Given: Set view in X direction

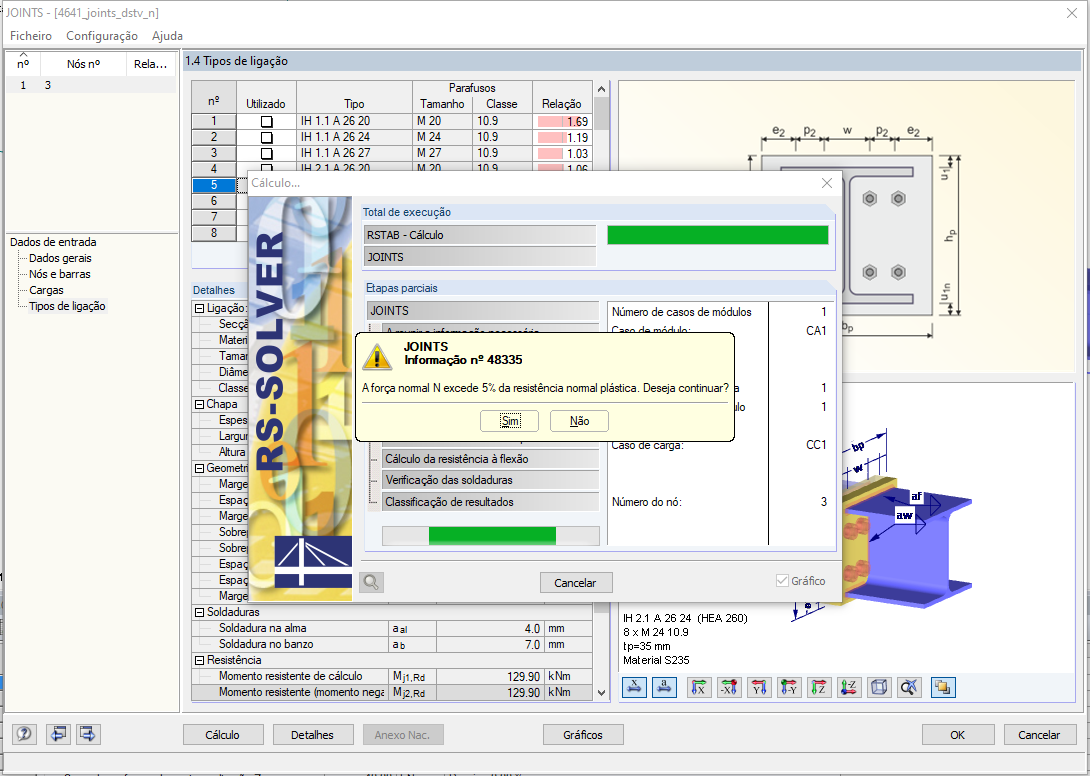Looking at the screenshot, I should pyautogui.click(x=699, y=688).
